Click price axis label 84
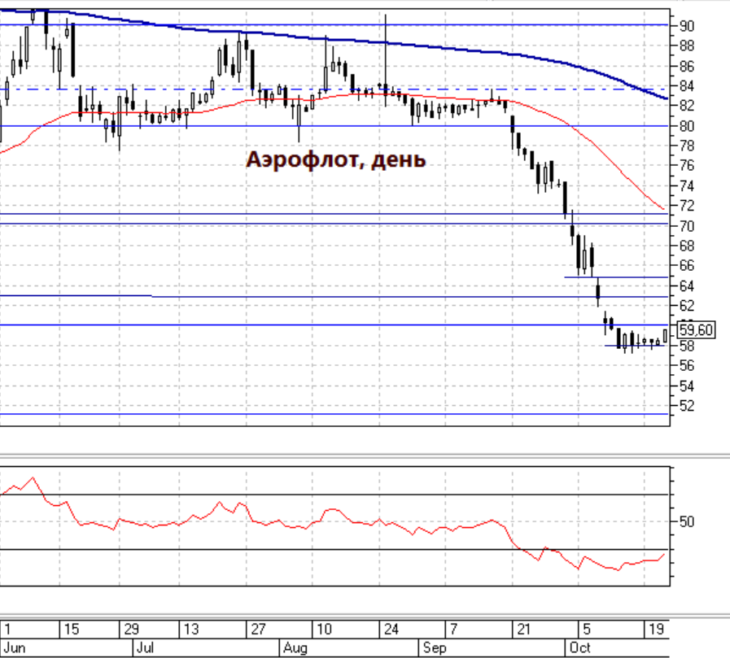 (687, 86)
